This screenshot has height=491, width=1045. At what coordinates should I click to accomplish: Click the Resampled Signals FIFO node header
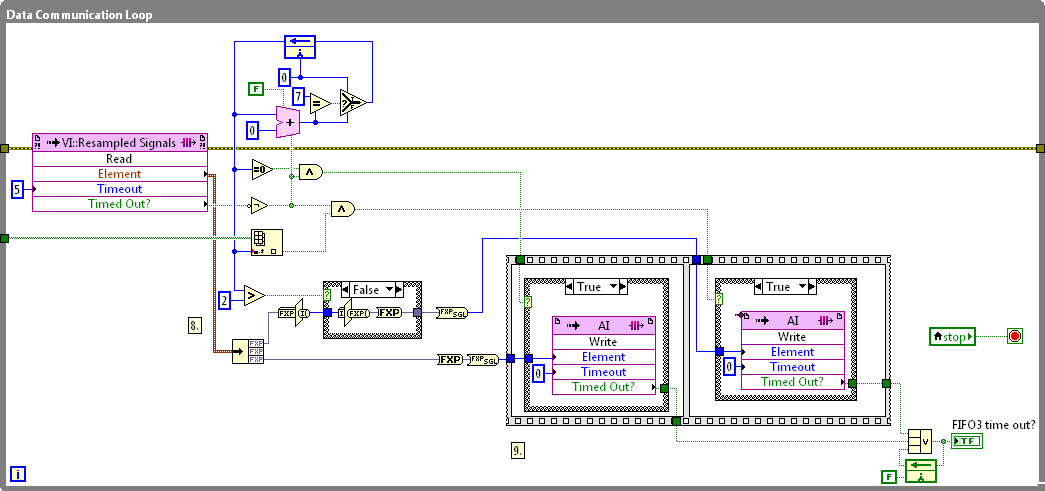coord(119,143)
